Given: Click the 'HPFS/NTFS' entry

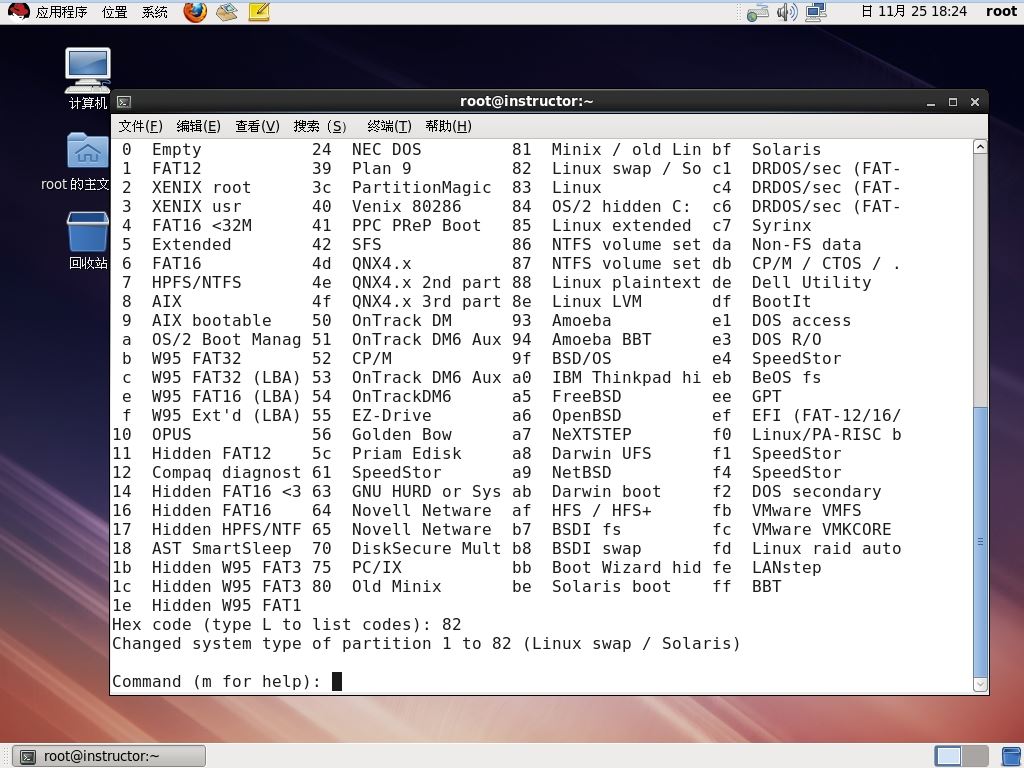Looking at the screenshot, I should [197, 282].
